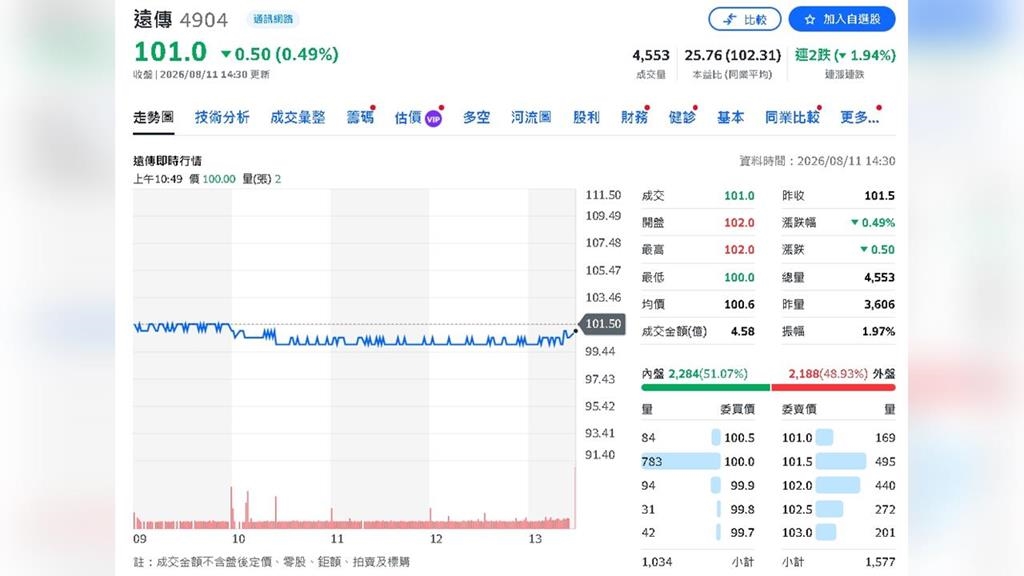This screenshot has width=1024, height=576.
Task: Expand the 更多... menu
Action: pos(859,118)
